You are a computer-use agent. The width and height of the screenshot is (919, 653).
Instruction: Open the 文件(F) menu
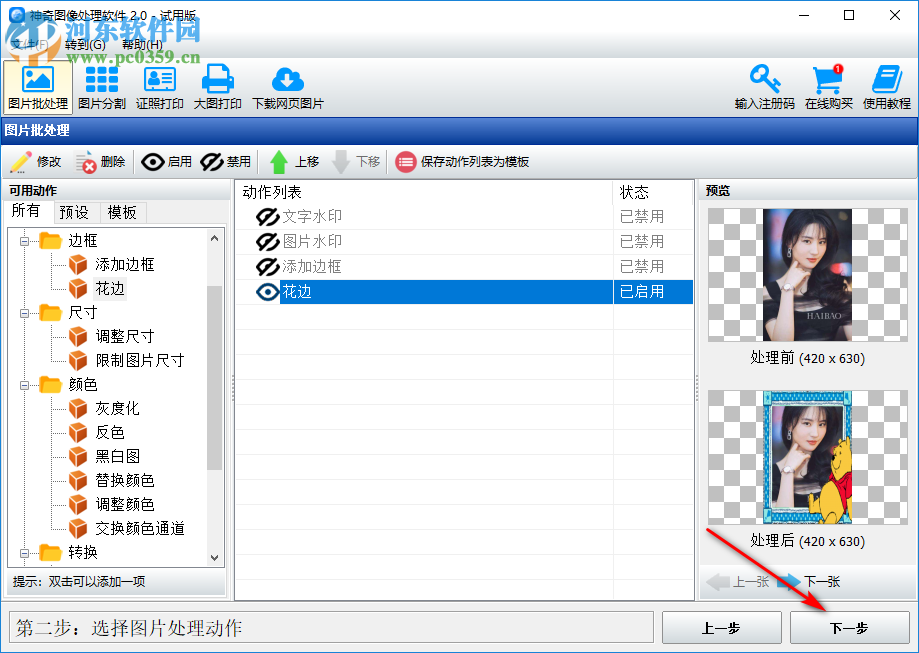tap(29, 45)
